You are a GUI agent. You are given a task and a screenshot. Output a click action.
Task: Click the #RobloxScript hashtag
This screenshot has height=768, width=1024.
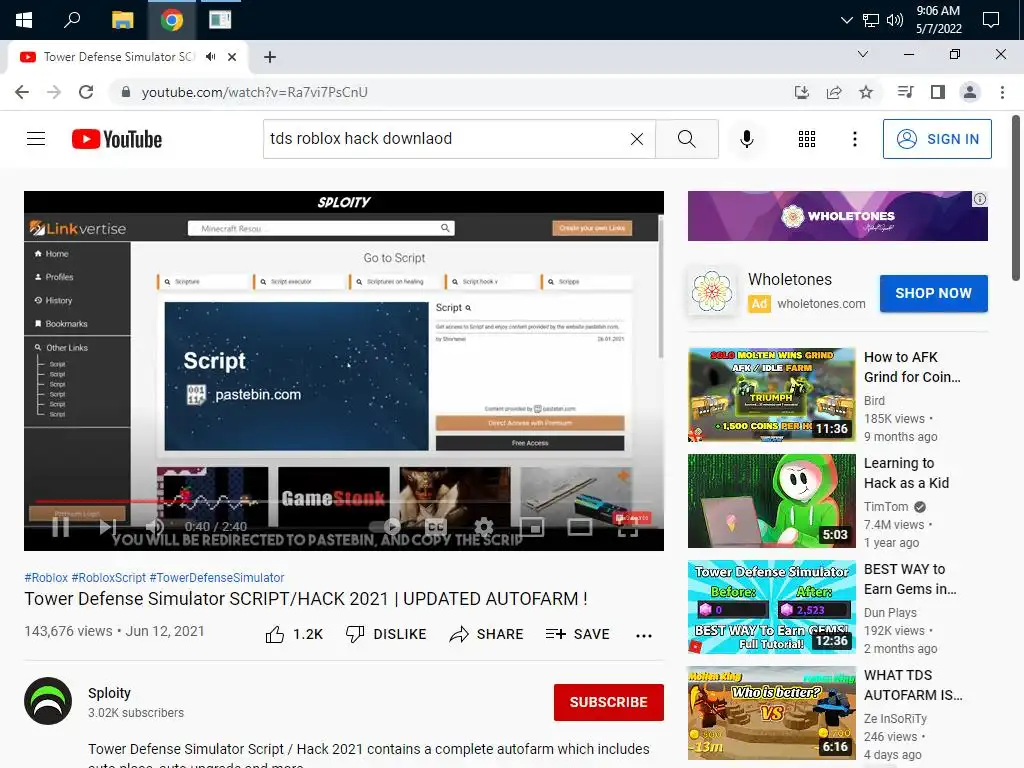(x=108, y=578)
